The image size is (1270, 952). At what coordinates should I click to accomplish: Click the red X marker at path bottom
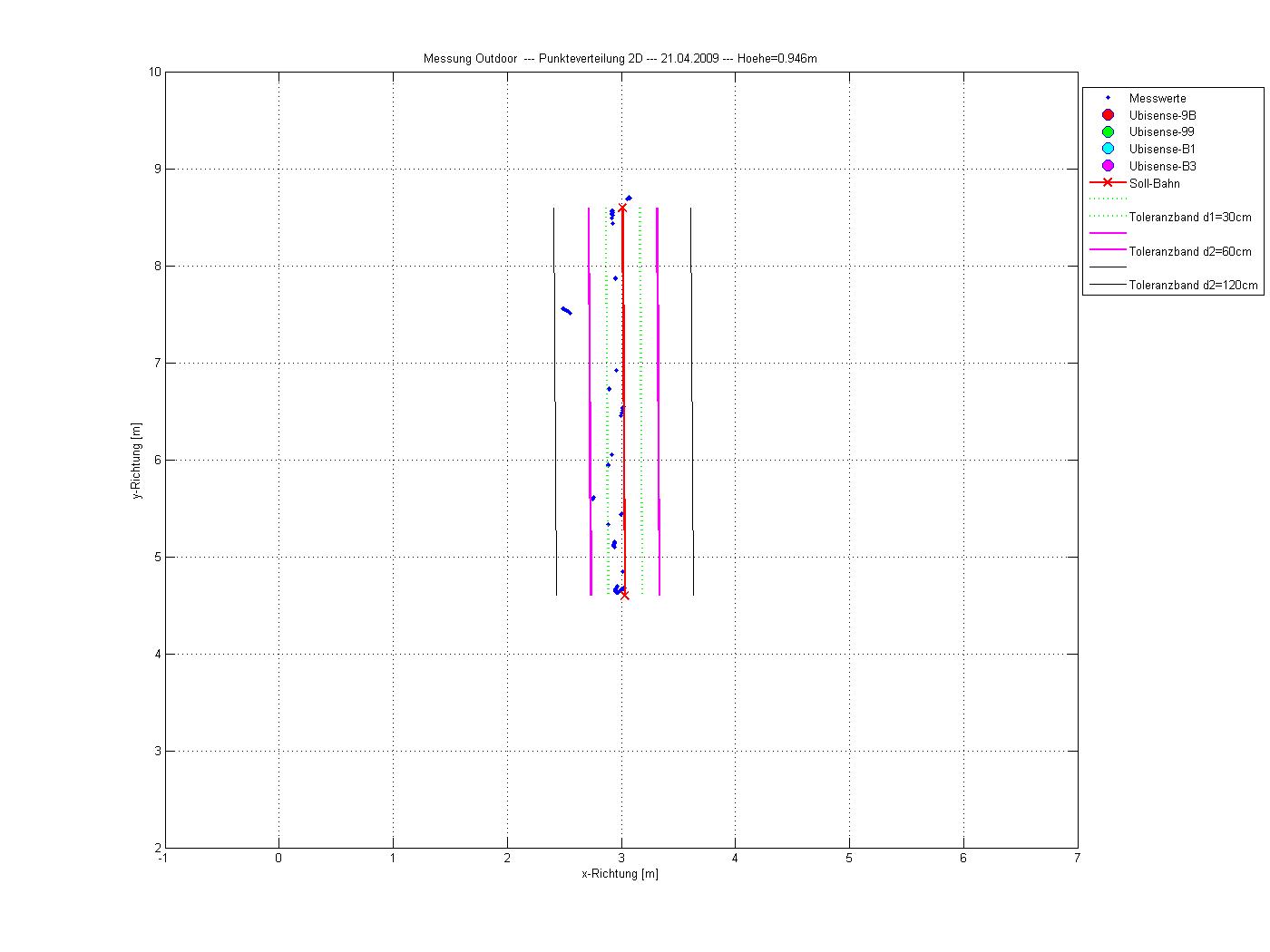click(x=624, y=596)
